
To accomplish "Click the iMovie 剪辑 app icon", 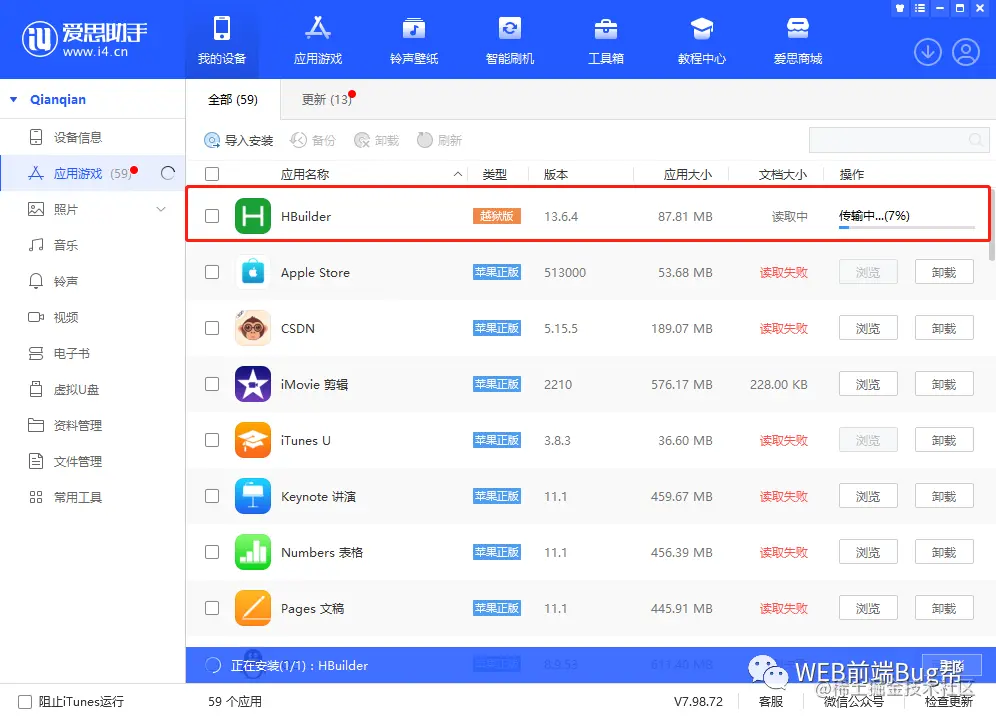I will click(x=253, y=384).
